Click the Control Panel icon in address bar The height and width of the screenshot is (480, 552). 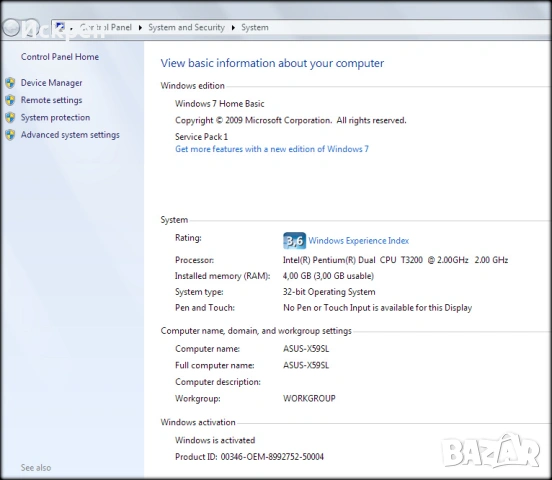(60, 27)
